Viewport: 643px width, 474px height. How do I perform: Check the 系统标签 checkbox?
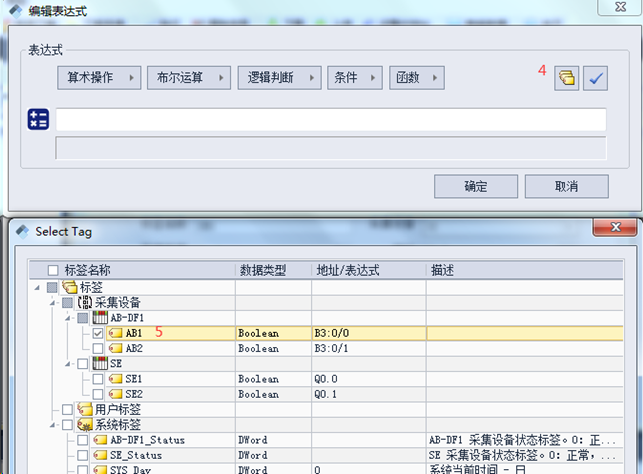tap(67, 425)
